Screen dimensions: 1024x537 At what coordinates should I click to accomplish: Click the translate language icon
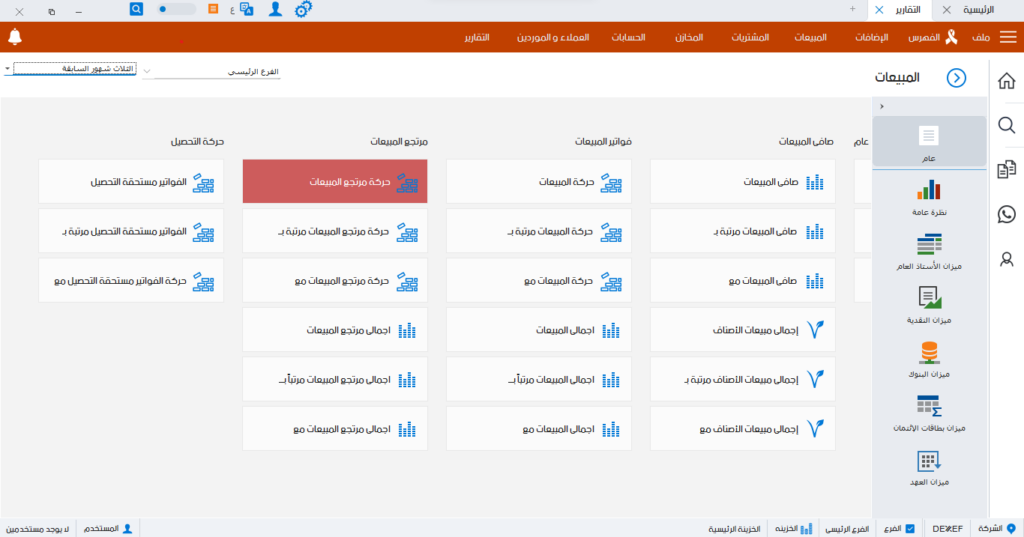(246, 9)
